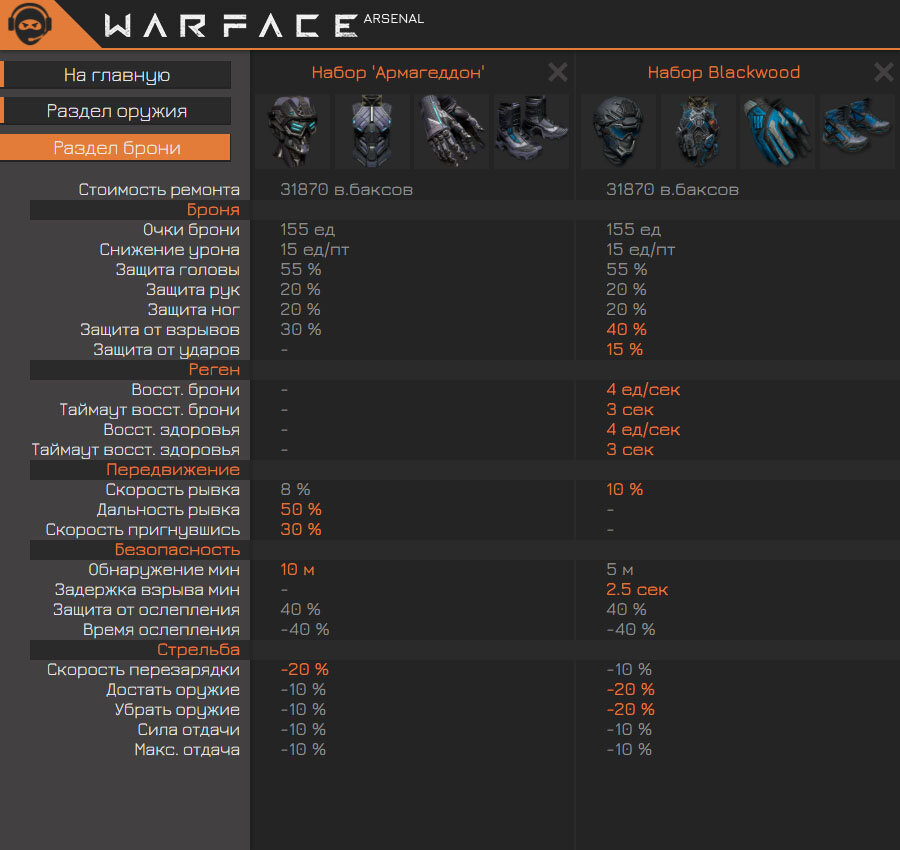Click the Скорость рывка label
900x850 pixels.
pyautogui.click(x=173, y=490)
